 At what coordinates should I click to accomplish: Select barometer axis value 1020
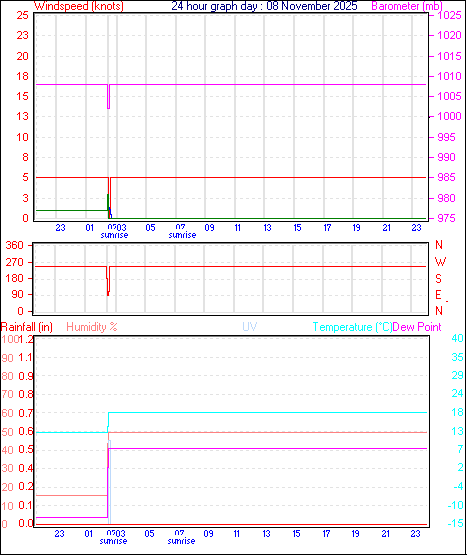(449, 35)
